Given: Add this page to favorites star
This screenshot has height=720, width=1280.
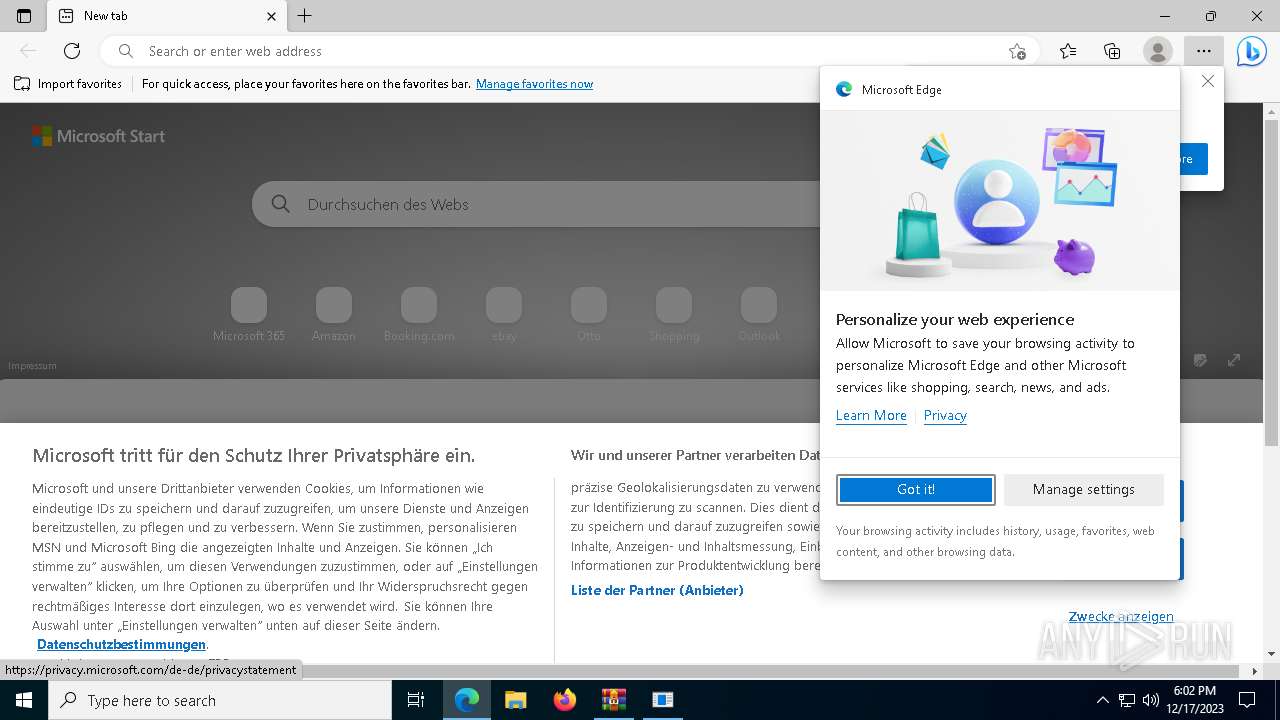Looking at the screenshot, I should click(1017, 51).
